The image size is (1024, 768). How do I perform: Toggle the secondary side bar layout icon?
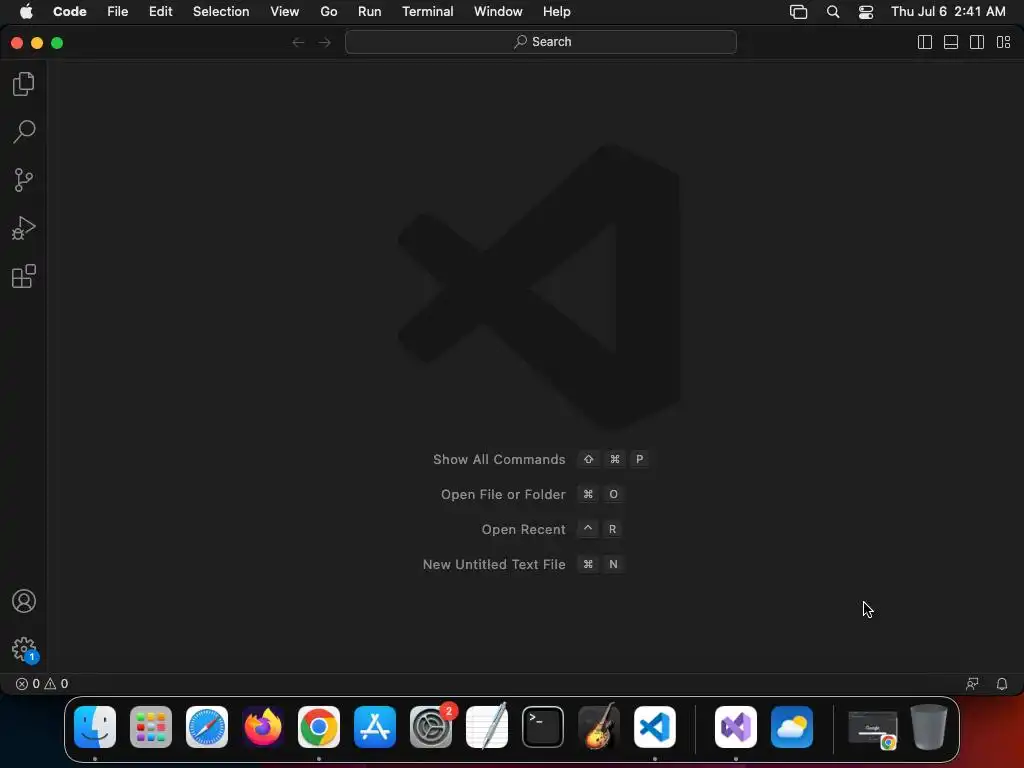(x=977, y=42)
